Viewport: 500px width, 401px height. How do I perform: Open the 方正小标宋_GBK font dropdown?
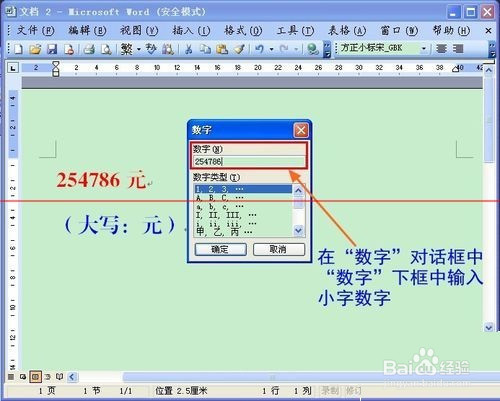pyautogui.click(x=424, y=49)
